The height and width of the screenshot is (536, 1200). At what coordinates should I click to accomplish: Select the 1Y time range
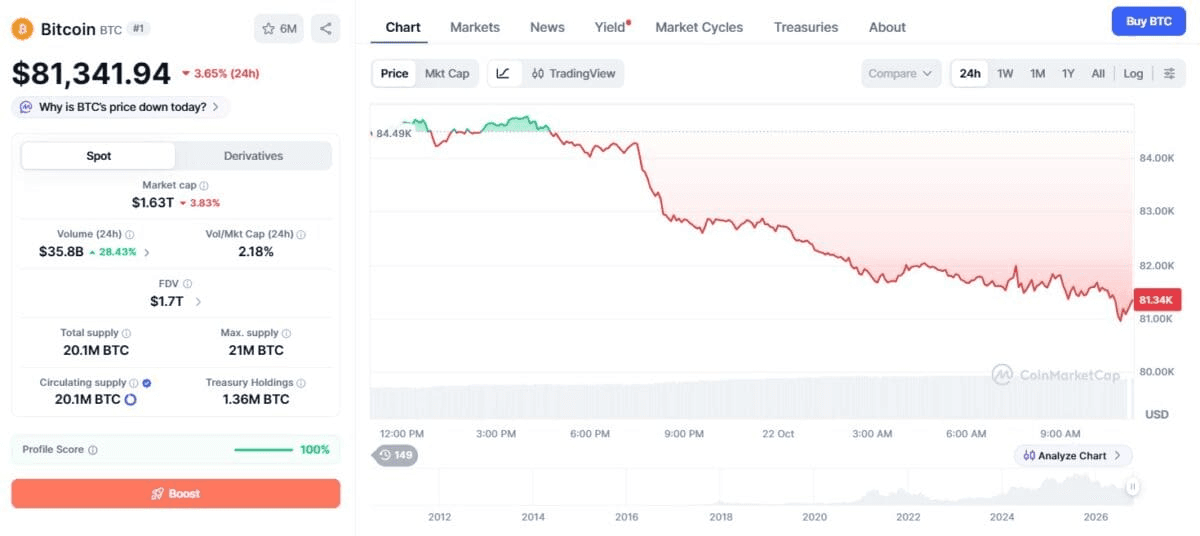(x=1068, y=73)
